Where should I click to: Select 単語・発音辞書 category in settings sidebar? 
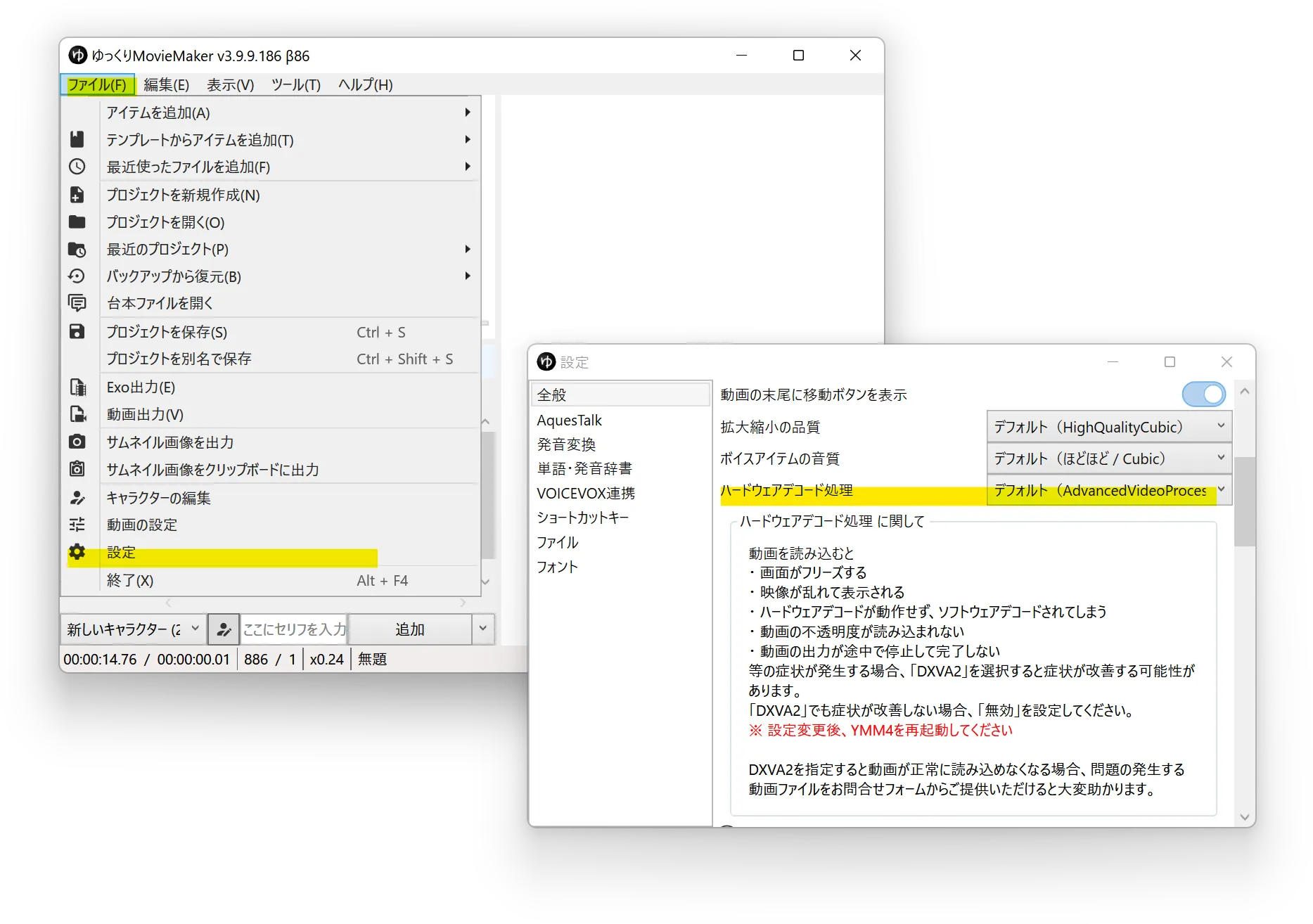(x=621, y=468)
